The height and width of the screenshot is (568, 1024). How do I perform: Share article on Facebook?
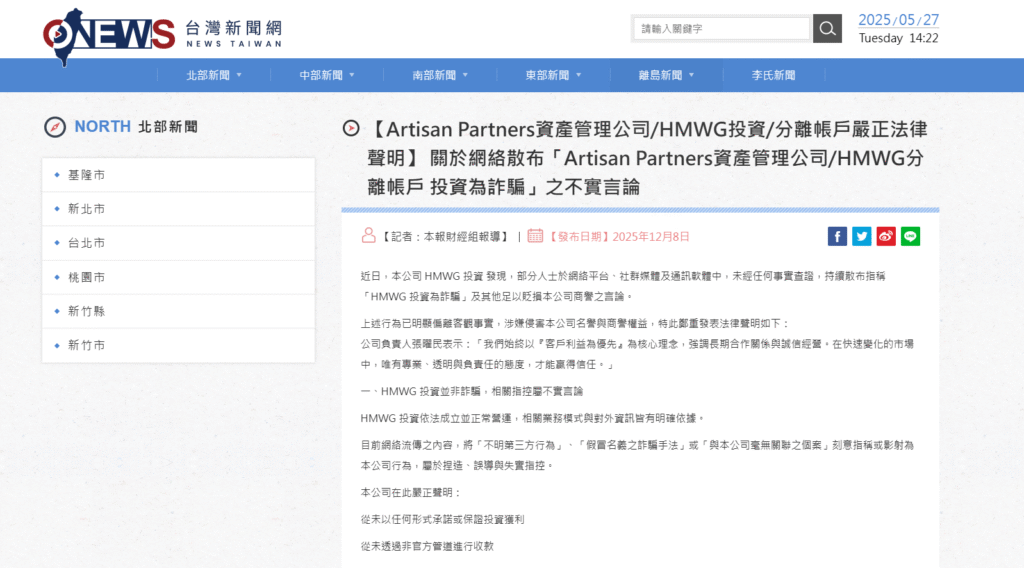(x=837, y=236)
